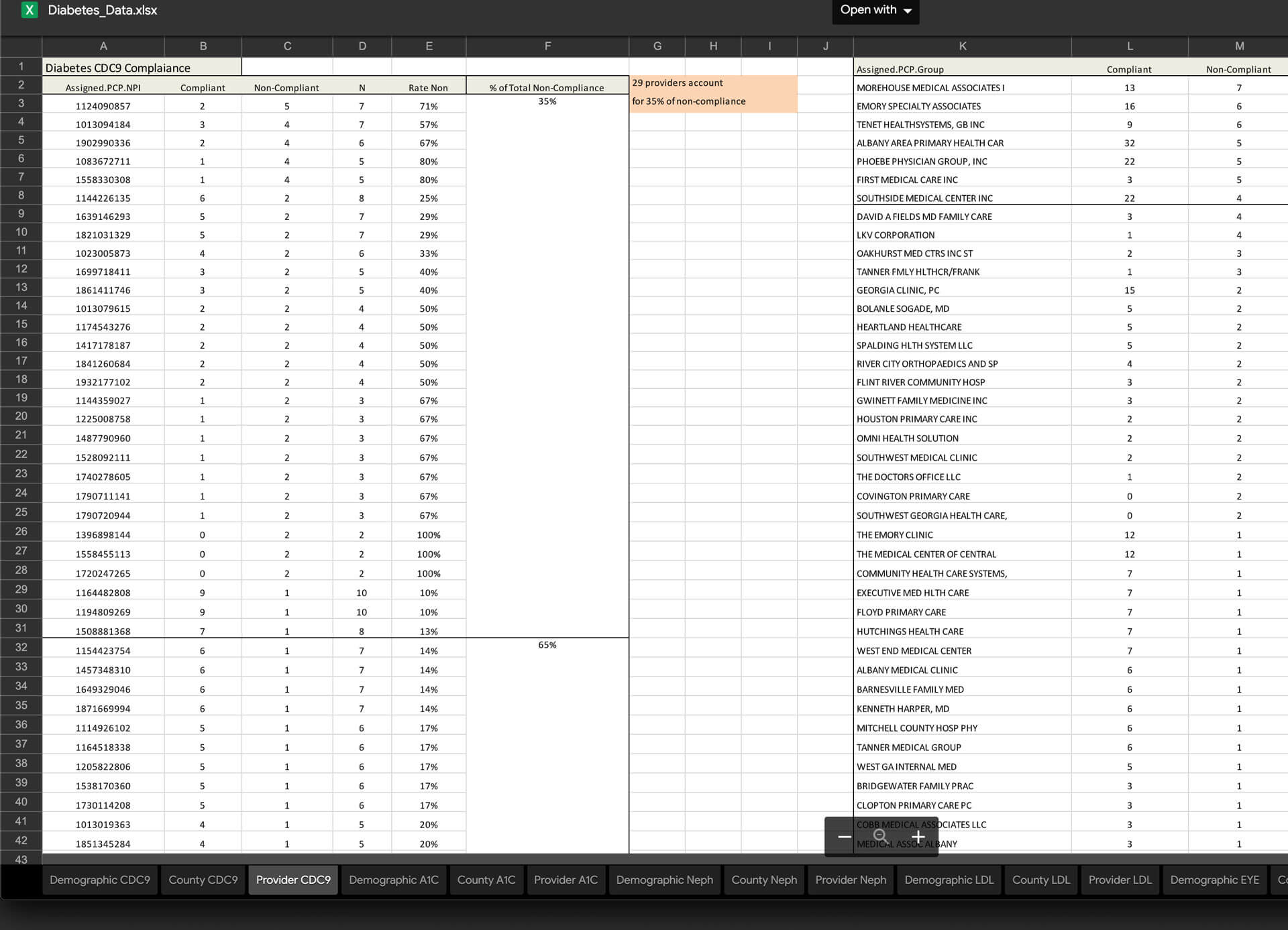The image size is (1288, 930).
Task: Click the 'Open with' dropdown arrow
Action: 908,11
